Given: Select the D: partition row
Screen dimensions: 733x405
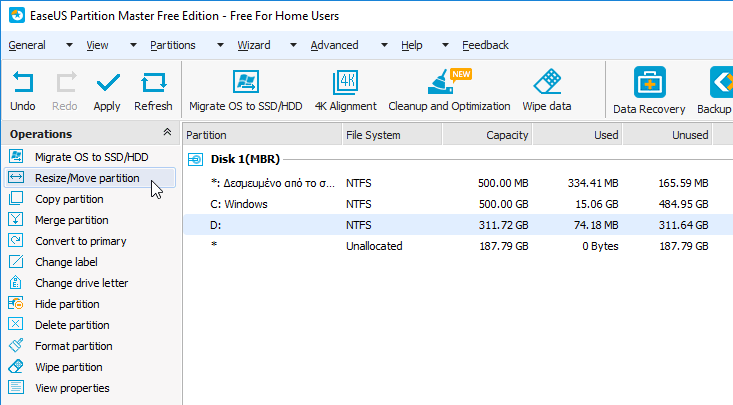Looking at the screenshot, I should [458, 225].
